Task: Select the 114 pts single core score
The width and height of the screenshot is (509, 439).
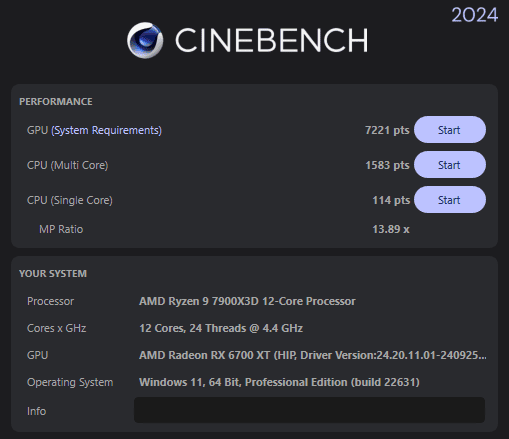Action: coord(391,200)
